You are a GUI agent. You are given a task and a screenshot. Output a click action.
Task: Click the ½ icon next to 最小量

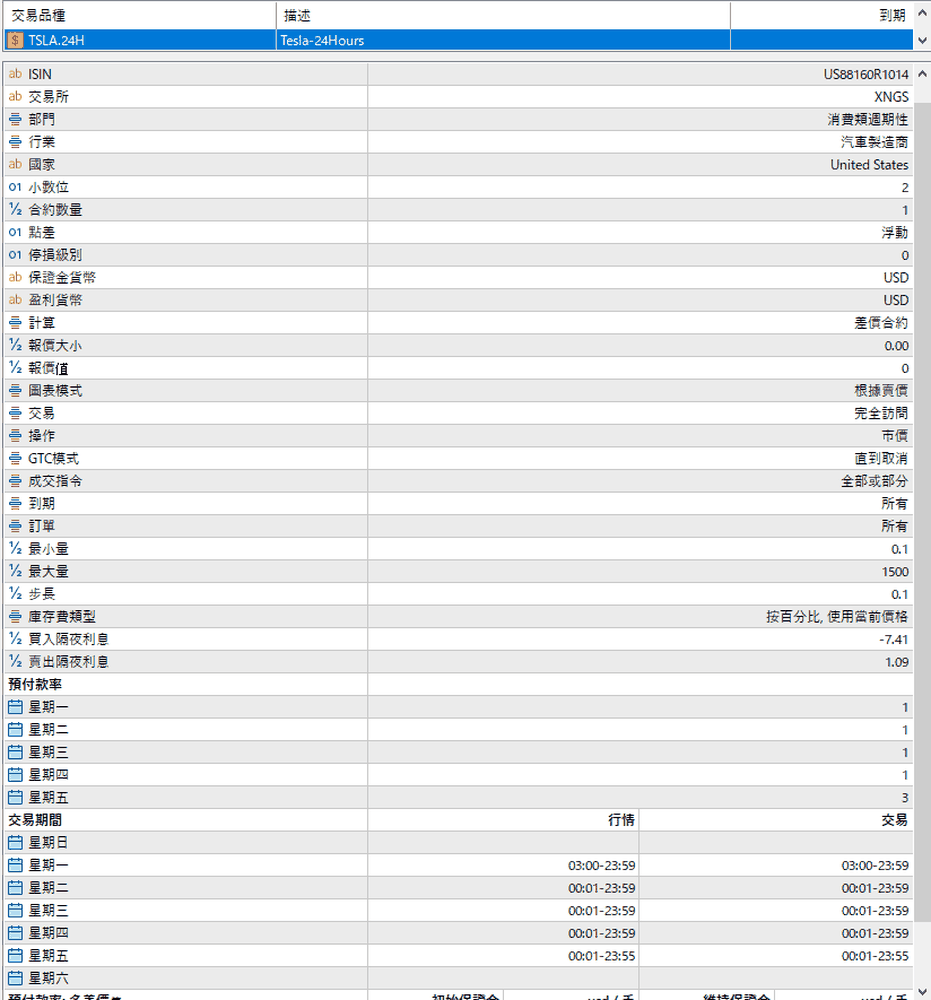pos(15,548)
